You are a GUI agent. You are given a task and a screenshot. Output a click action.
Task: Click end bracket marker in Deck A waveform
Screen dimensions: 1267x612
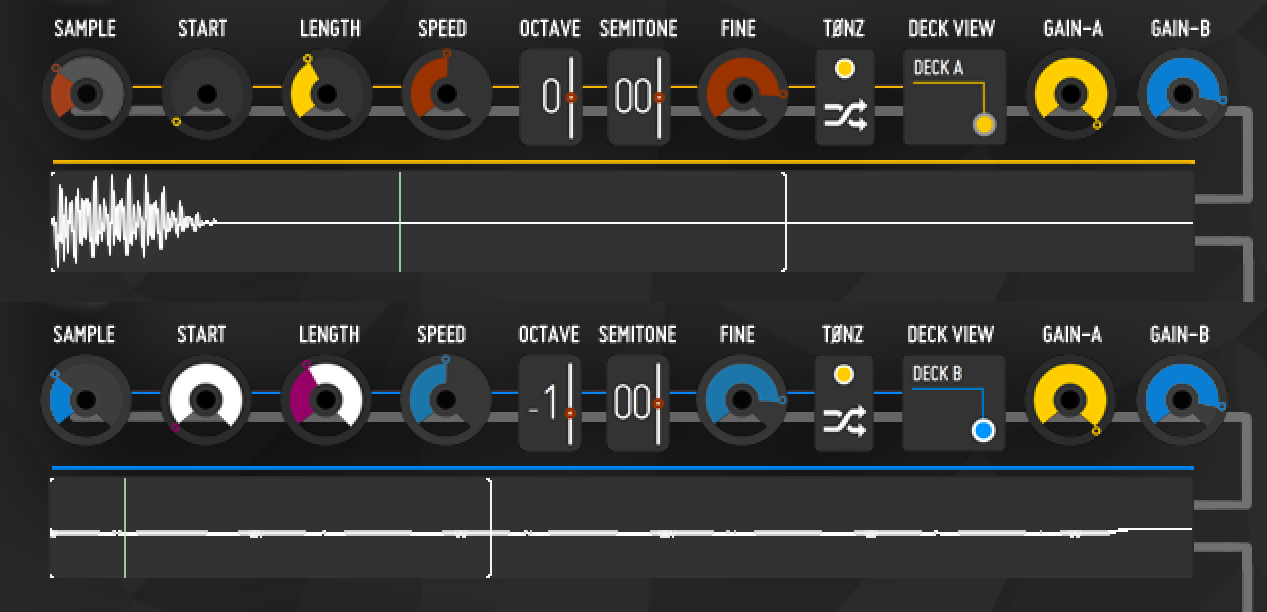785,221
